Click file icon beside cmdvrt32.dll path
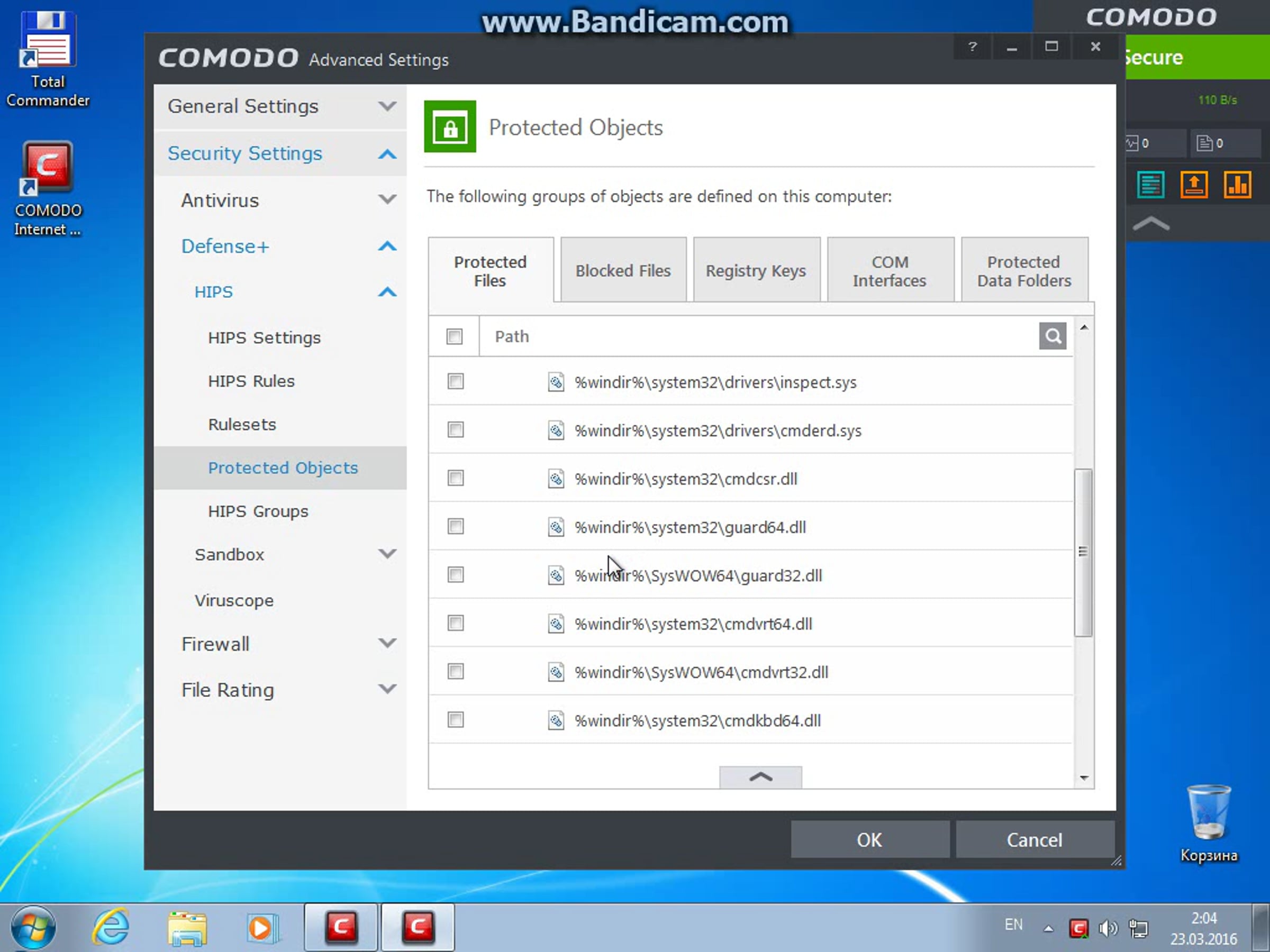Viewport: 1270px width, 952px height. 555,672
